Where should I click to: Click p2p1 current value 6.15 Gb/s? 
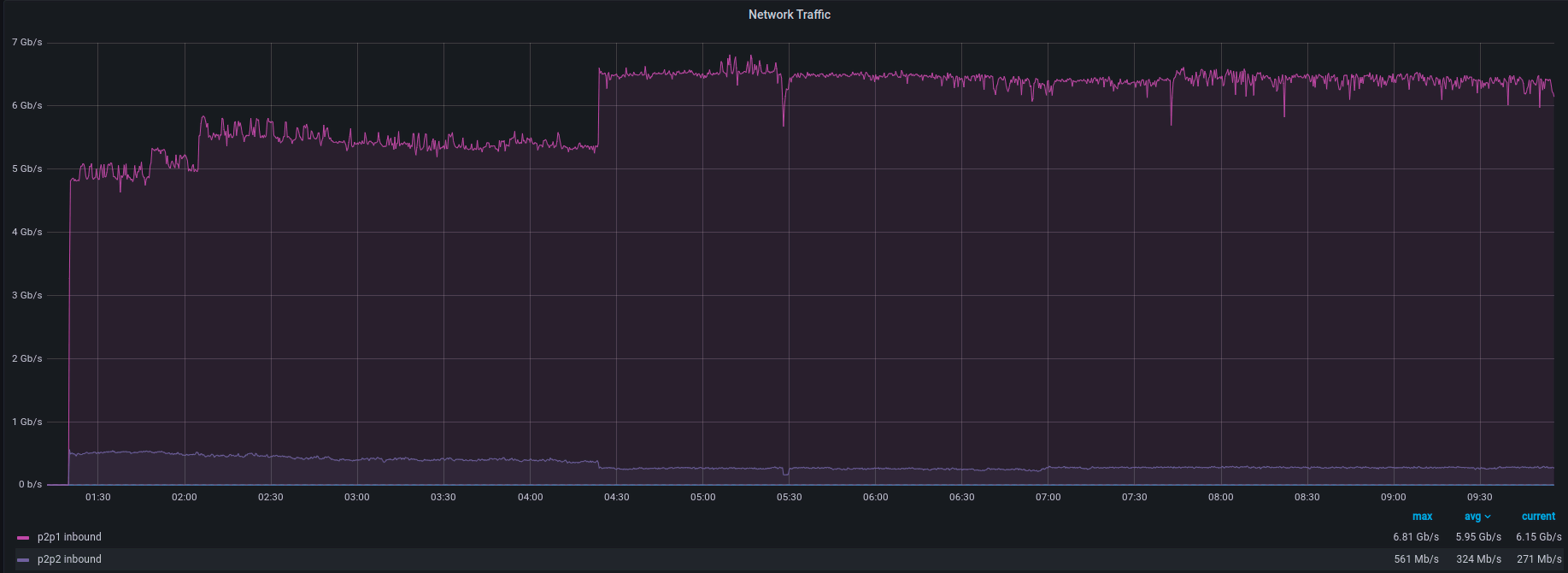tap(1538, 537)
